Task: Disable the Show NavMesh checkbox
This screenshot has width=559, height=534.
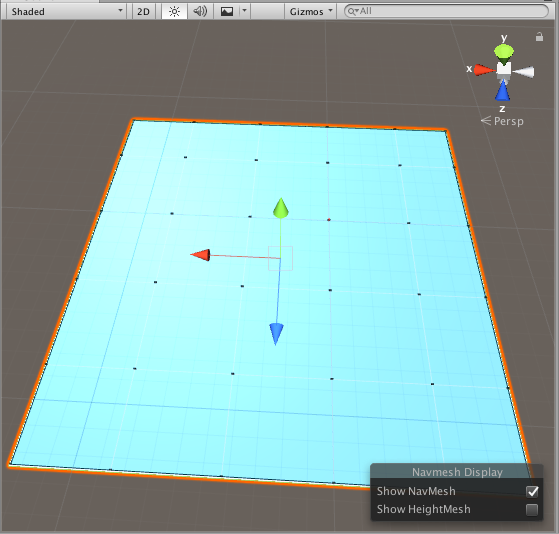Action: pos(532,492)
